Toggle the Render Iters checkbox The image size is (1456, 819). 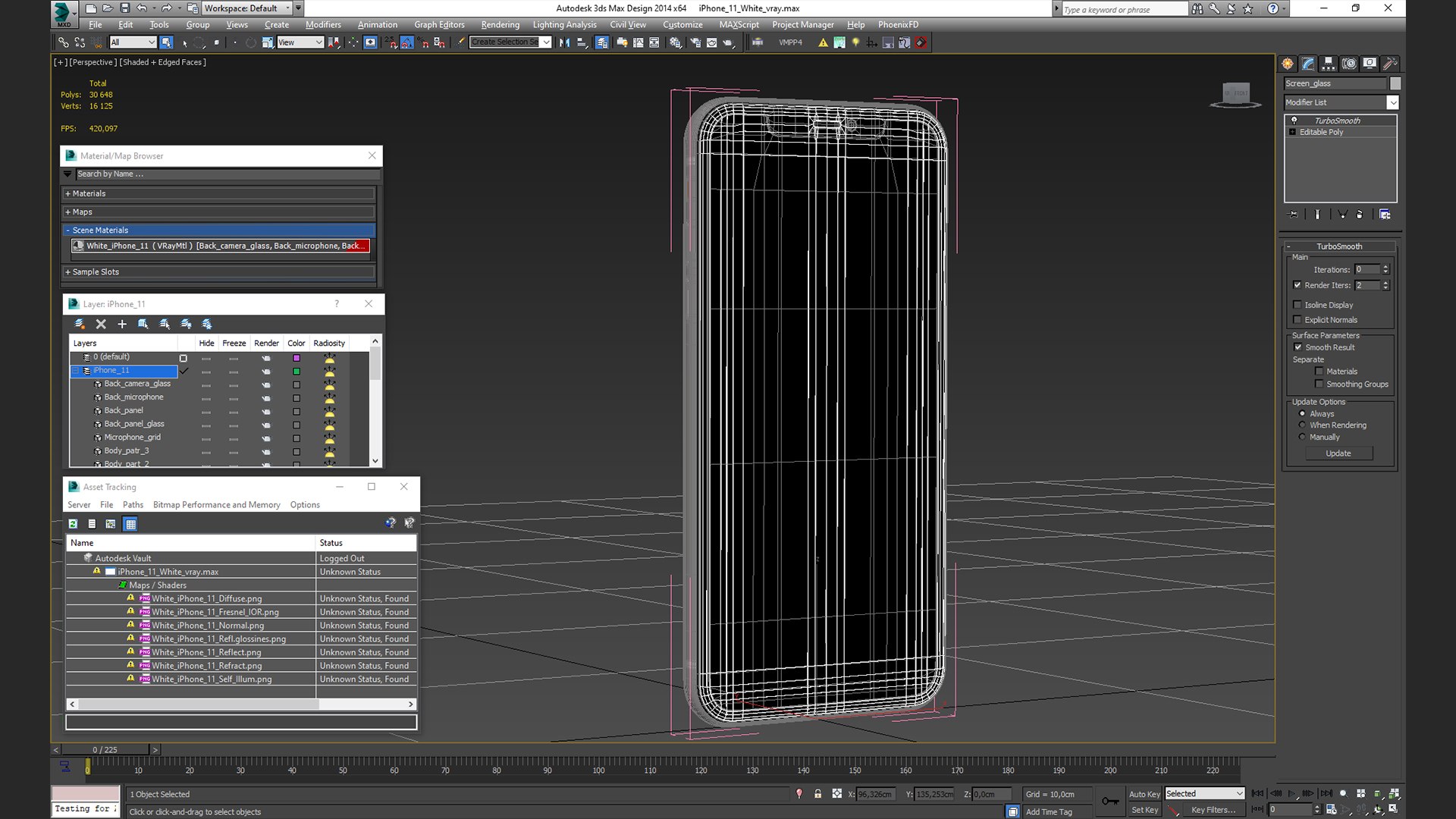pyautogui.click(x=1298, y=285)
